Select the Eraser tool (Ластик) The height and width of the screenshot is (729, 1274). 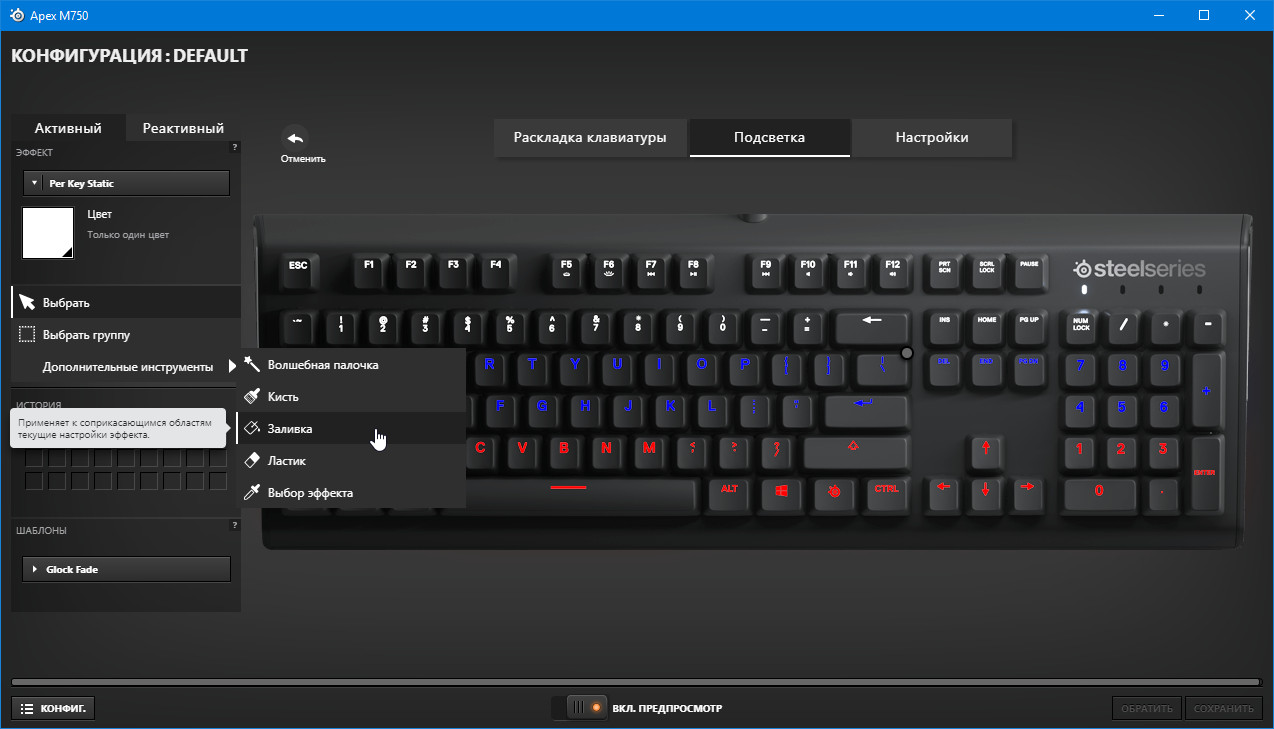click(x=351, y=461)
